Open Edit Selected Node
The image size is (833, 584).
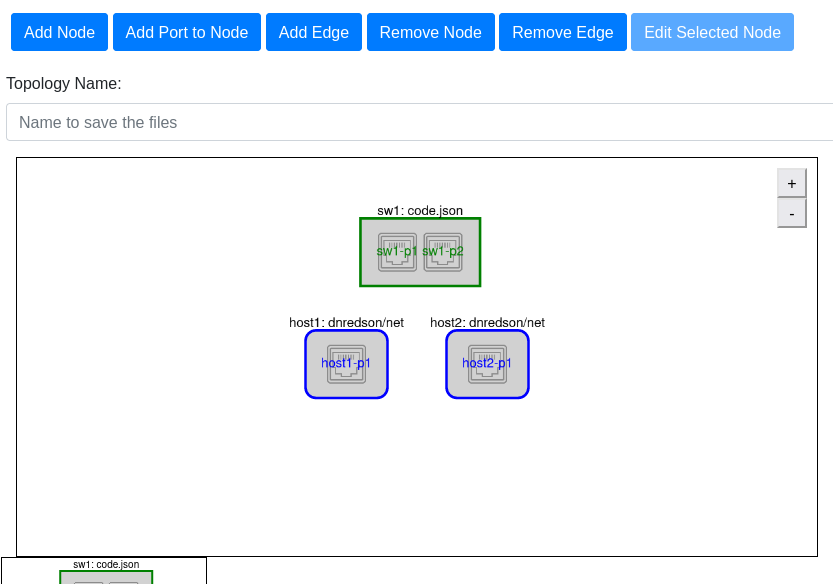click(712, 32)
